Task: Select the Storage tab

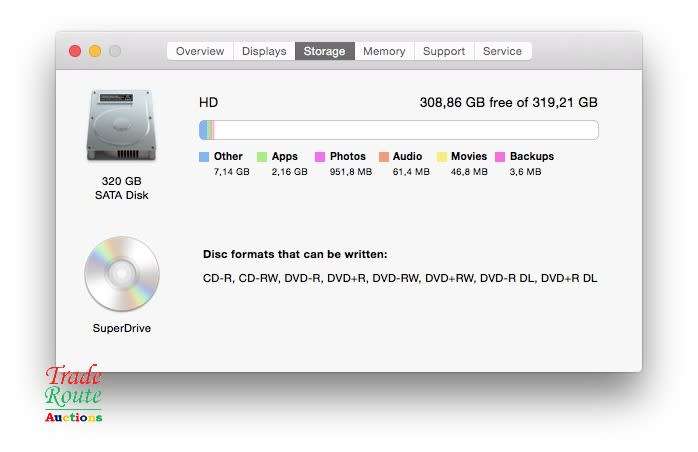Action: click(325, 51)
